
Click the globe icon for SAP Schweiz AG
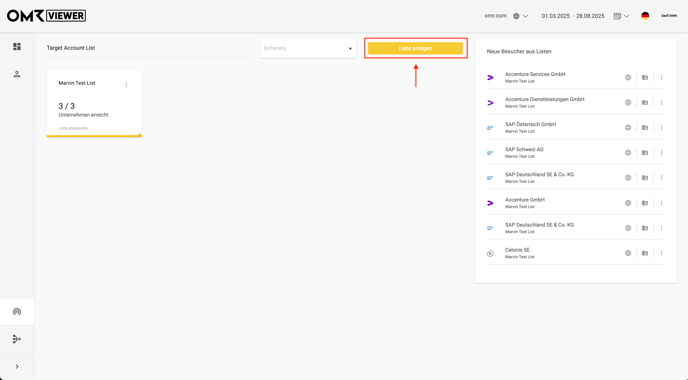tap(628, 153)
